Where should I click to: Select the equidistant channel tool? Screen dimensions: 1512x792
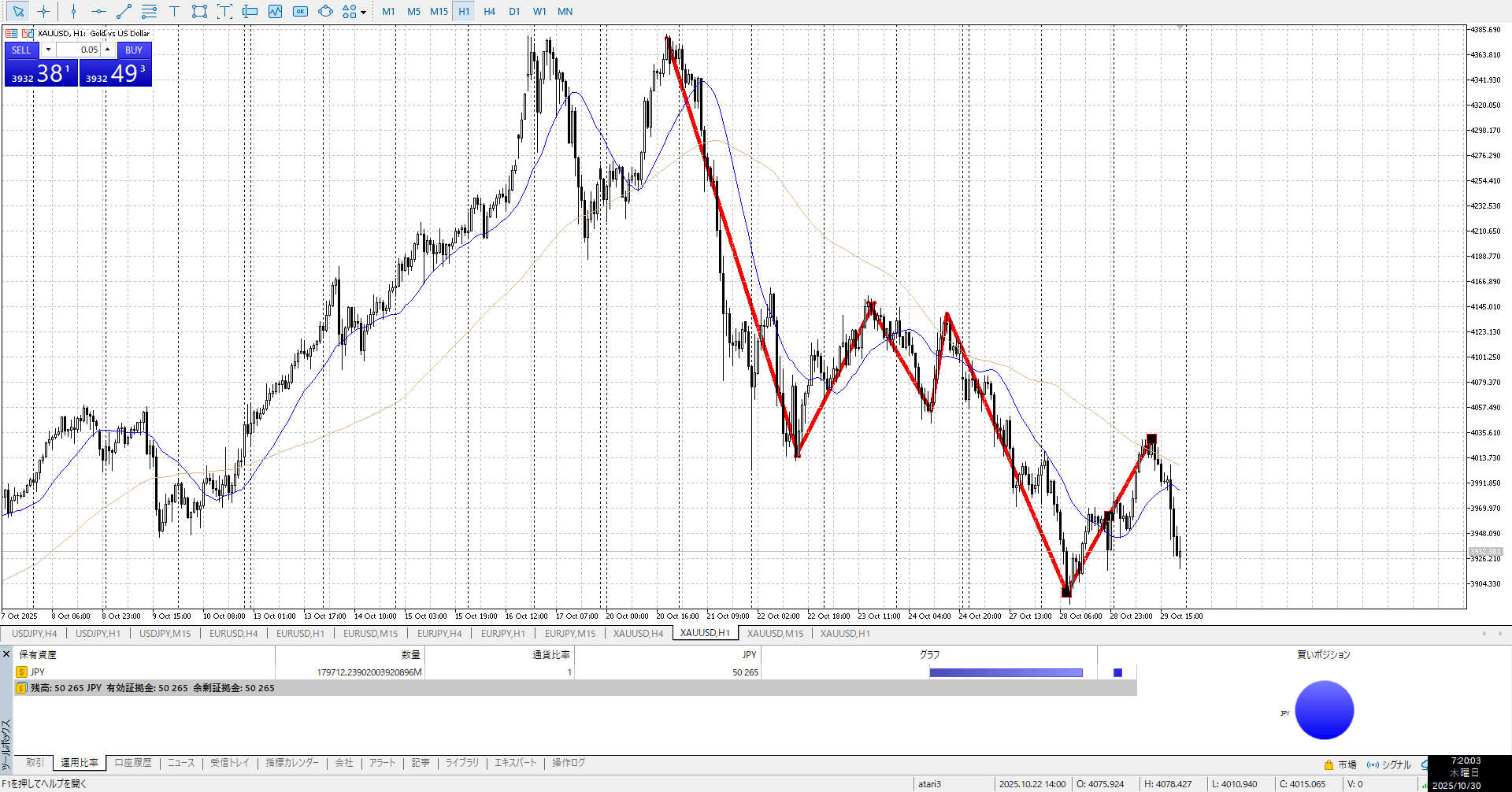pyautogui.click(x=149, y=11)
